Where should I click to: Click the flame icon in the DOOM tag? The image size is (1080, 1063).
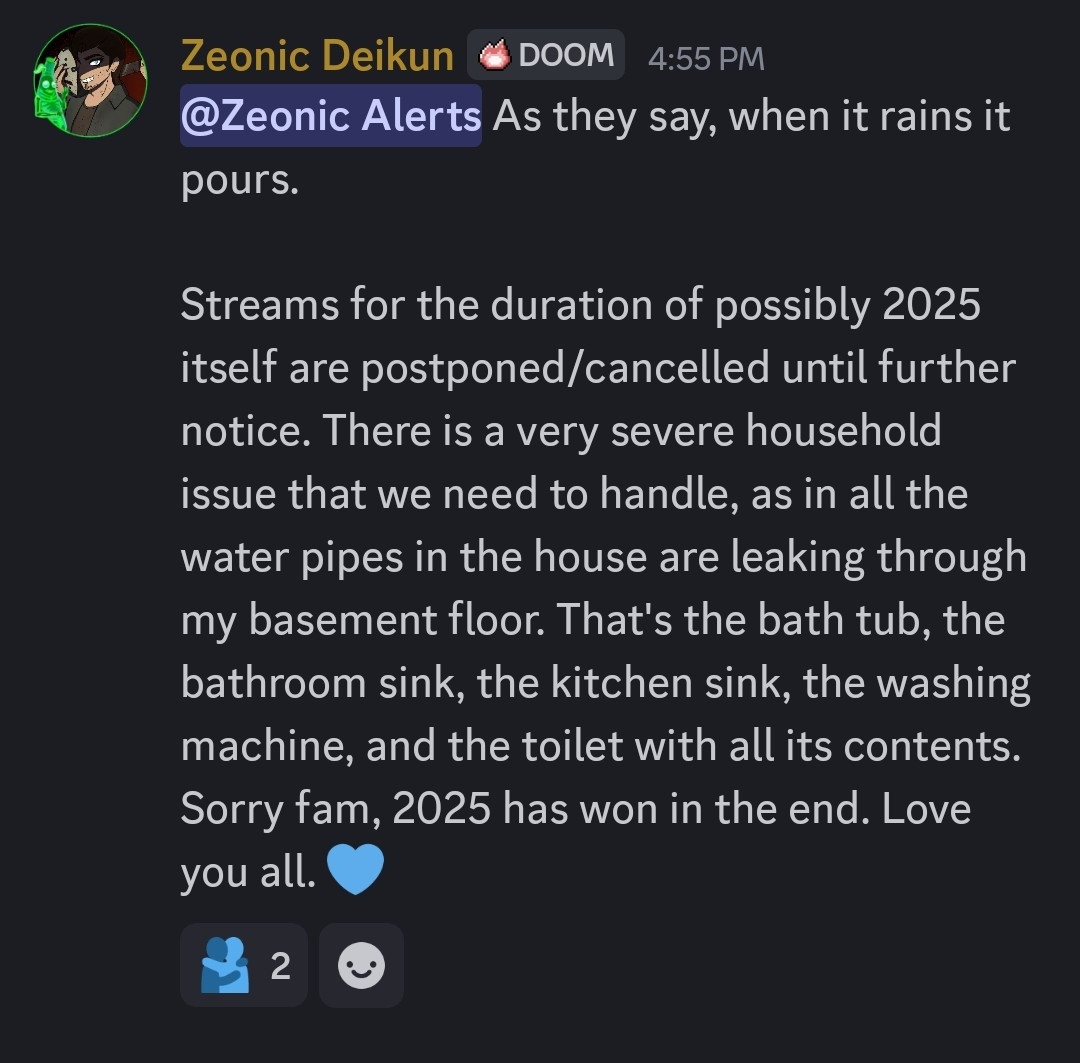[x=495, y=56]
